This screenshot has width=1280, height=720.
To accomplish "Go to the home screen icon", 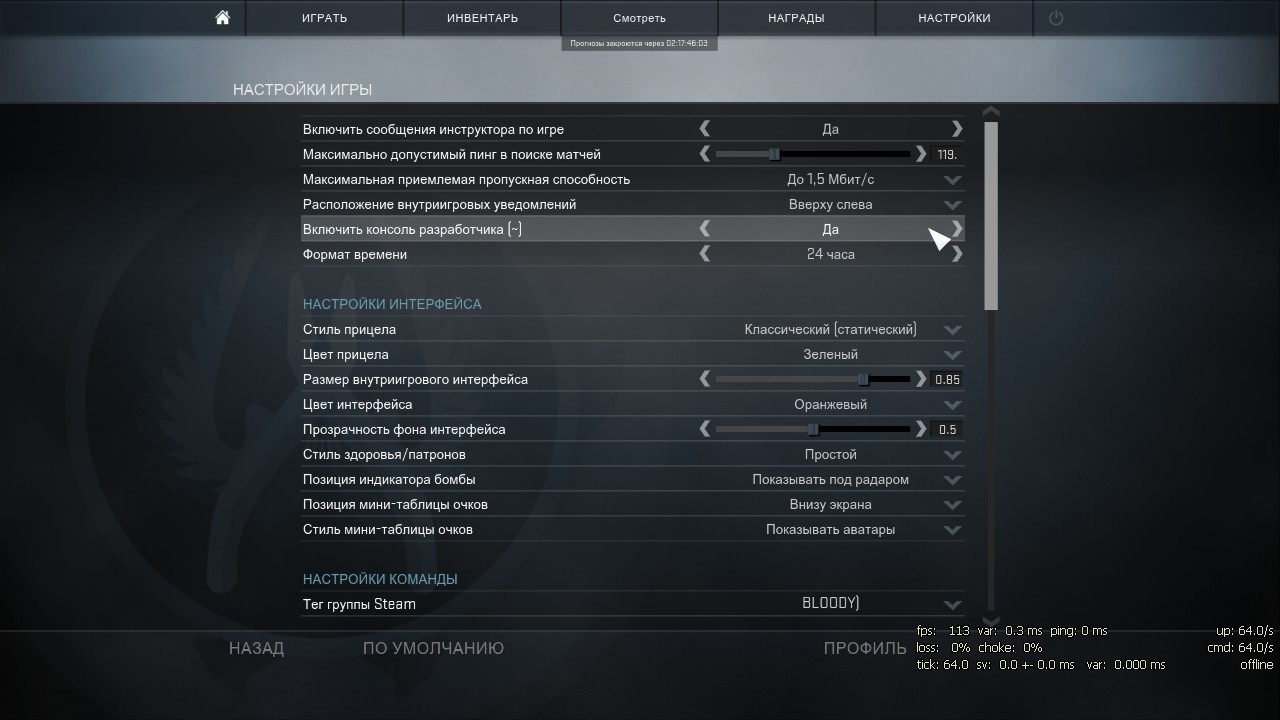I will click(x=222, y=18).
